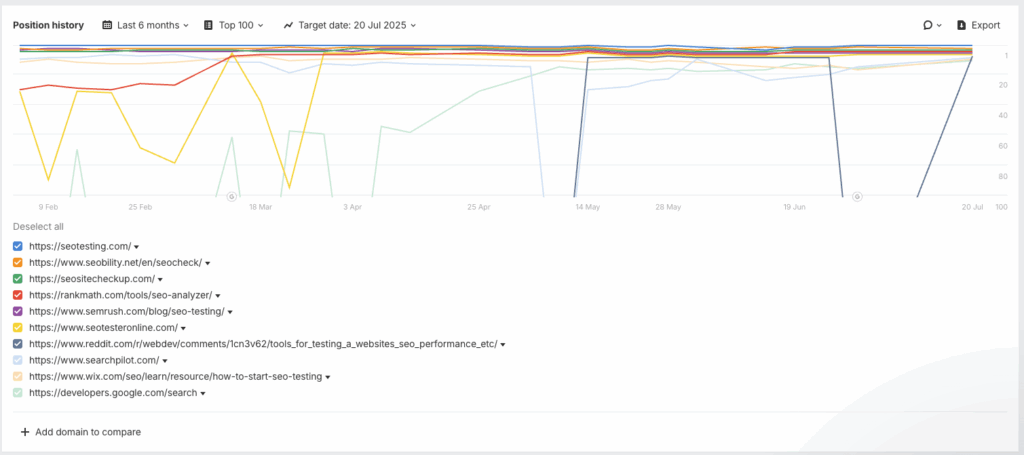The image size is (1024, 455).
Task: Click Add domain to compare
Action: (81, 432)
